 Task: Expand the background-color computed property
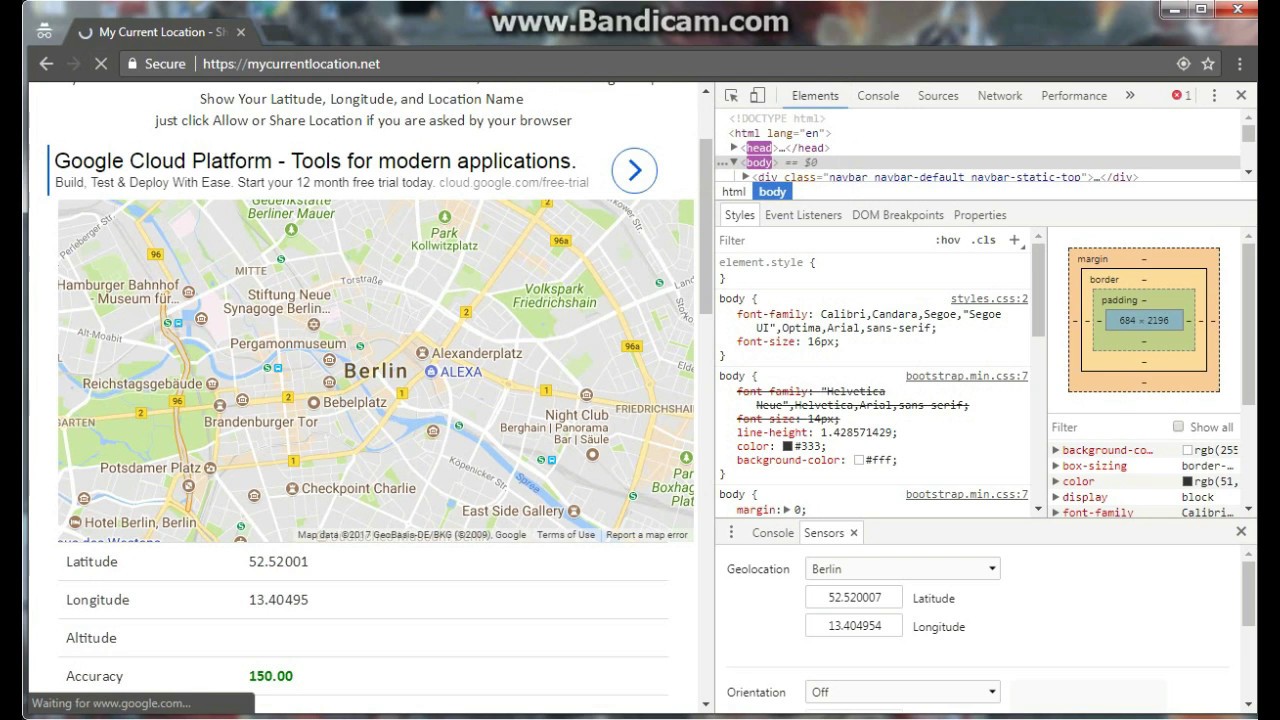coord(1056,451)
